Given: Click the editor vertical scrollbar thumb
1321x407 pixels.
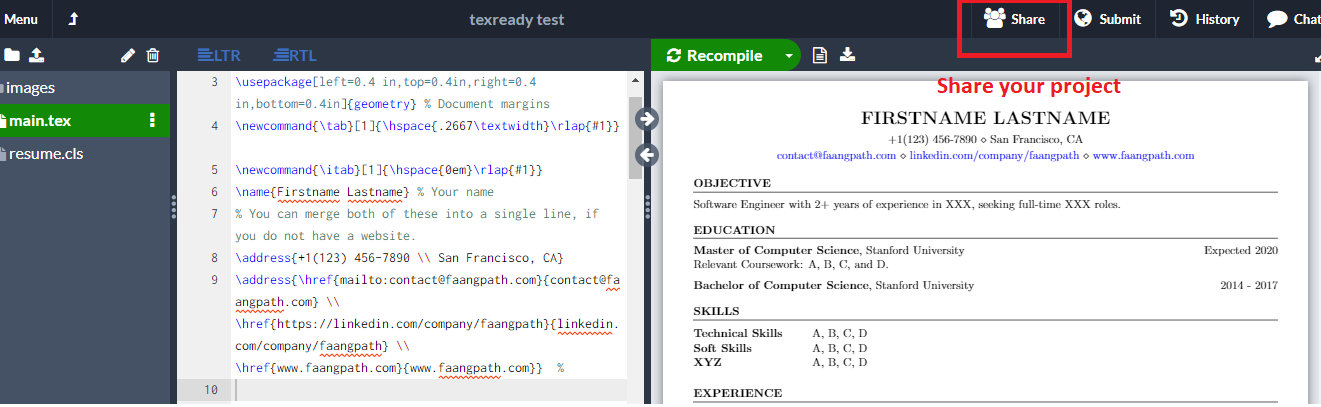Looking at the screenshot, I should [634, 138].
